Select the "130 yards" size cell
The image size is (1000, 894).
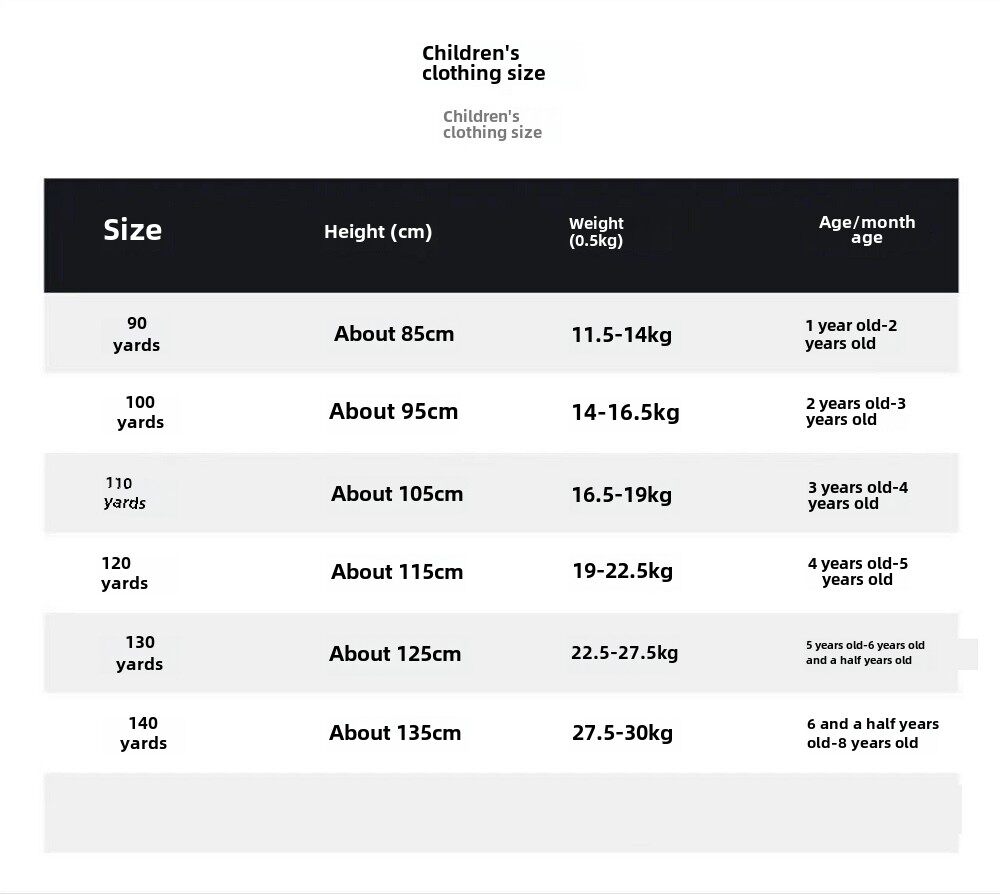[140, 653]
